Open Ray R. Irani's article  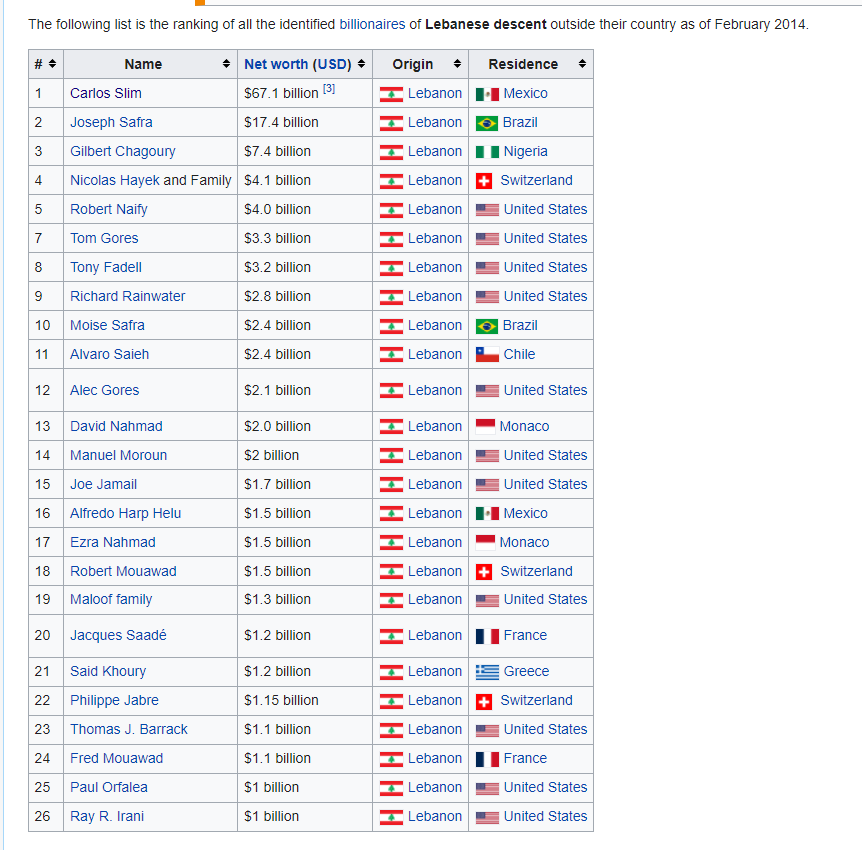click(x=107, y=816)
